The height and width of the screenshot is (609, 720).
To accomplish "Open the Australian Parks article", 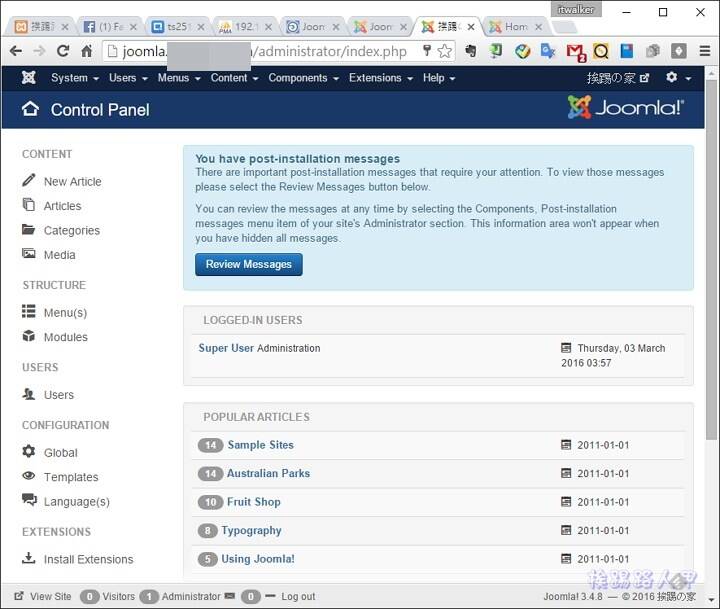I will (x=268, y=473).
